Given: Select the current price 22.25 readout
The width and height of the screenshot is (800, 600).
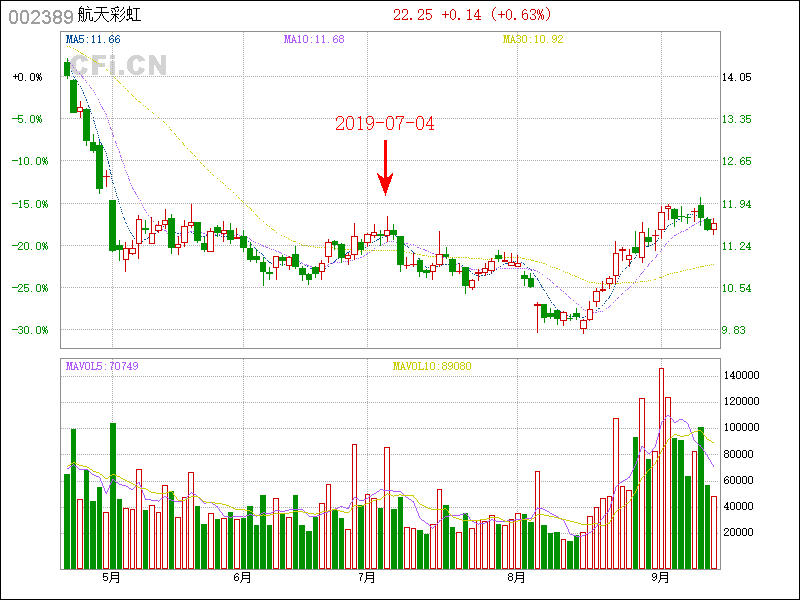Looking at the screenshot, I should [413, 15].
